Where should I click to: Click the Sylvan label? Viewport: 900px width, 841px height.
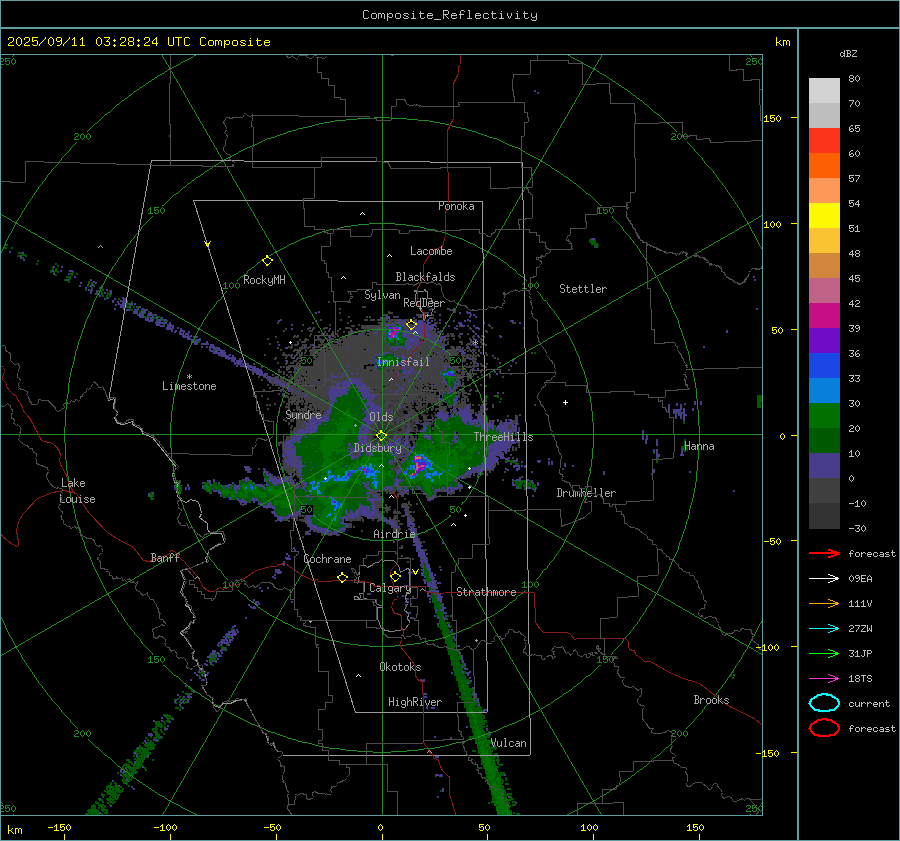[382, 295]
